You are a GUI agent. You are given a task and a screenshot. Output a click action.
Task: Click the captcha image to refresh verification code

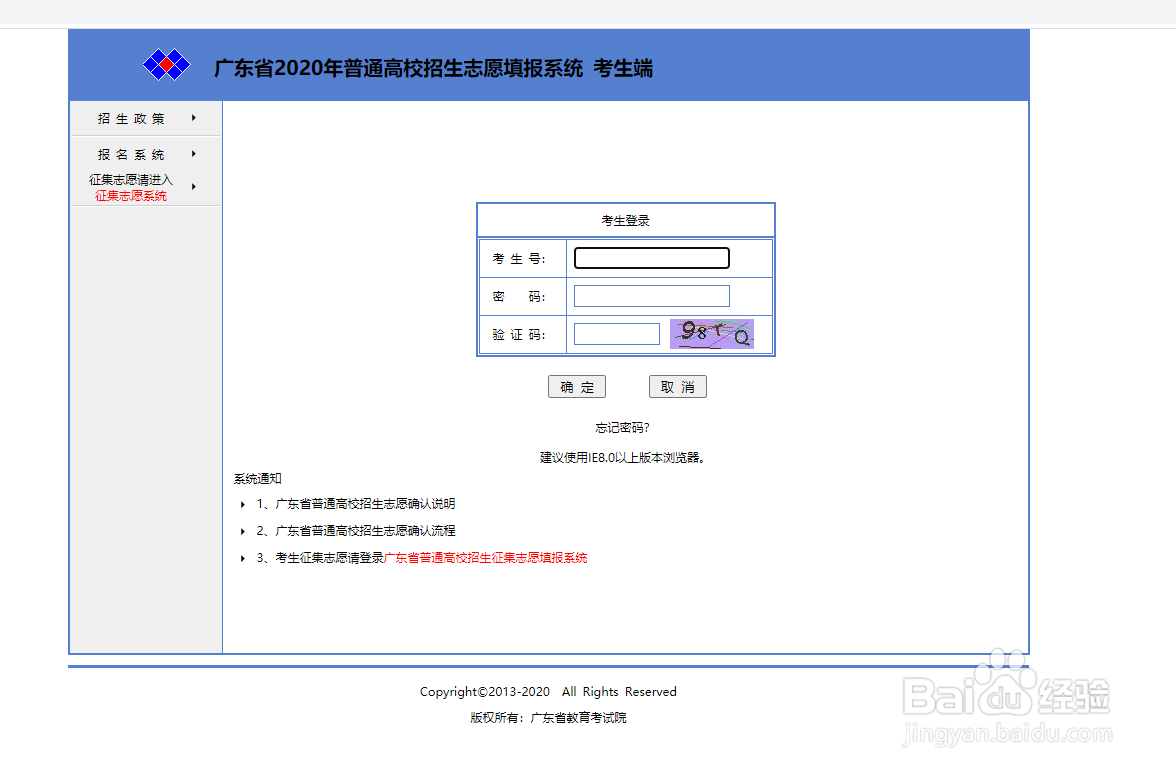tap(711, 333)
